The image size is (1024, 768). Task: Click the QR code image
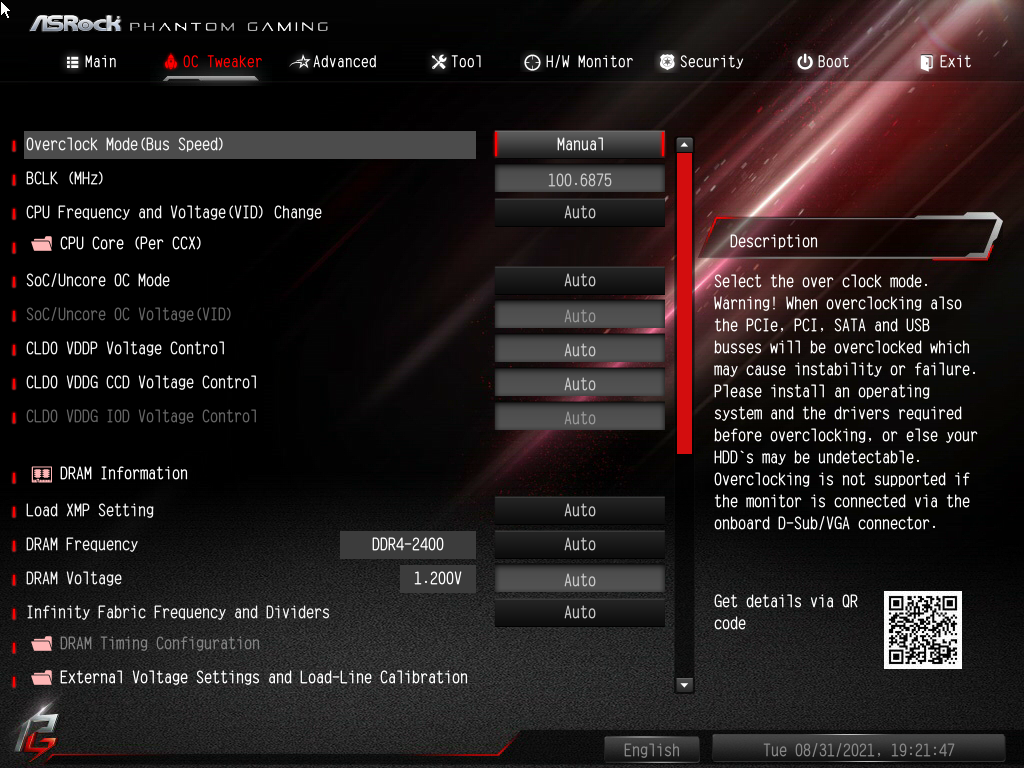(x=923, y=630)
